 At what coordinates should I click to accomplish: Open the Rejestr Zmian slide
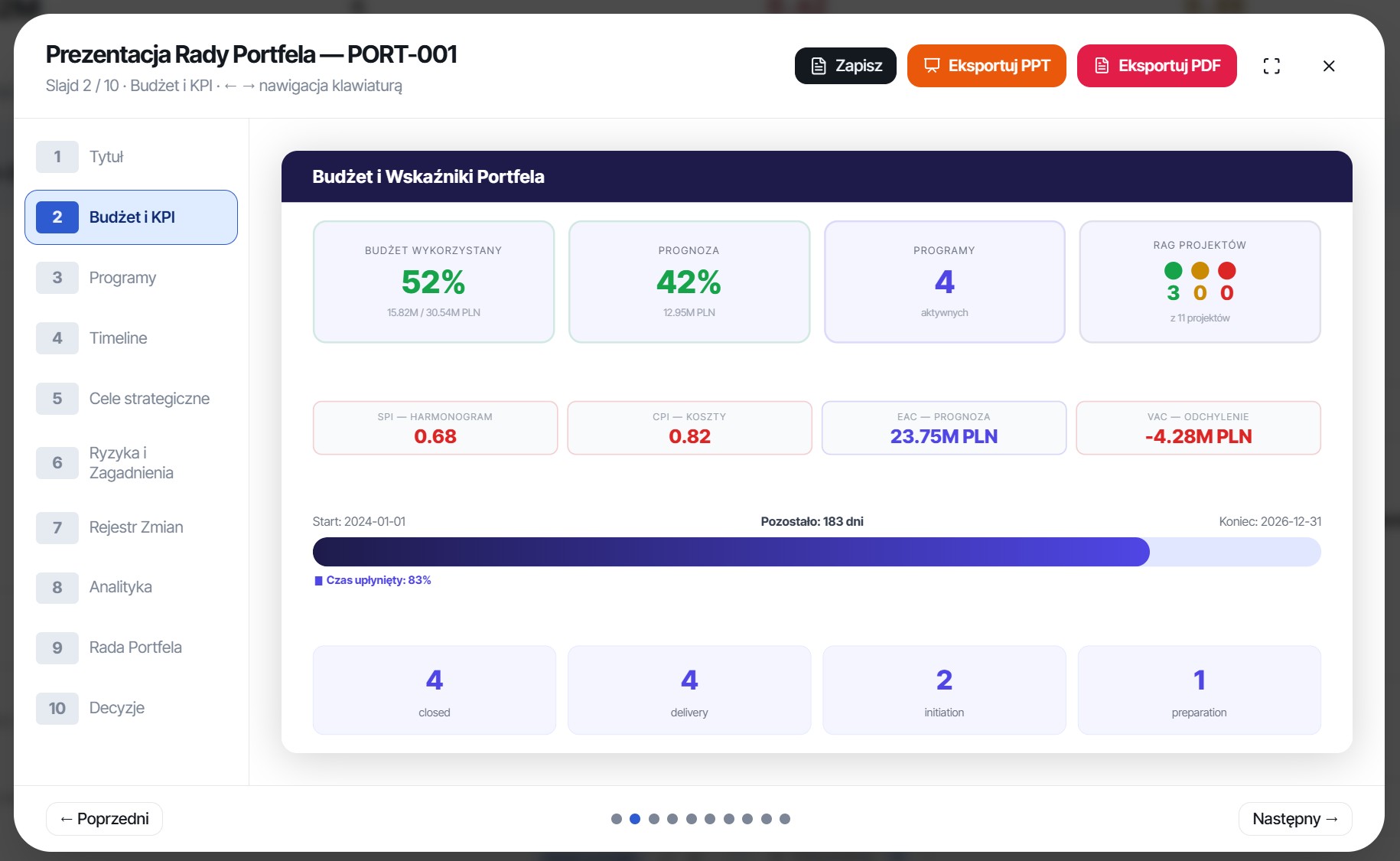pyautogui.click(x=131, y=527)
